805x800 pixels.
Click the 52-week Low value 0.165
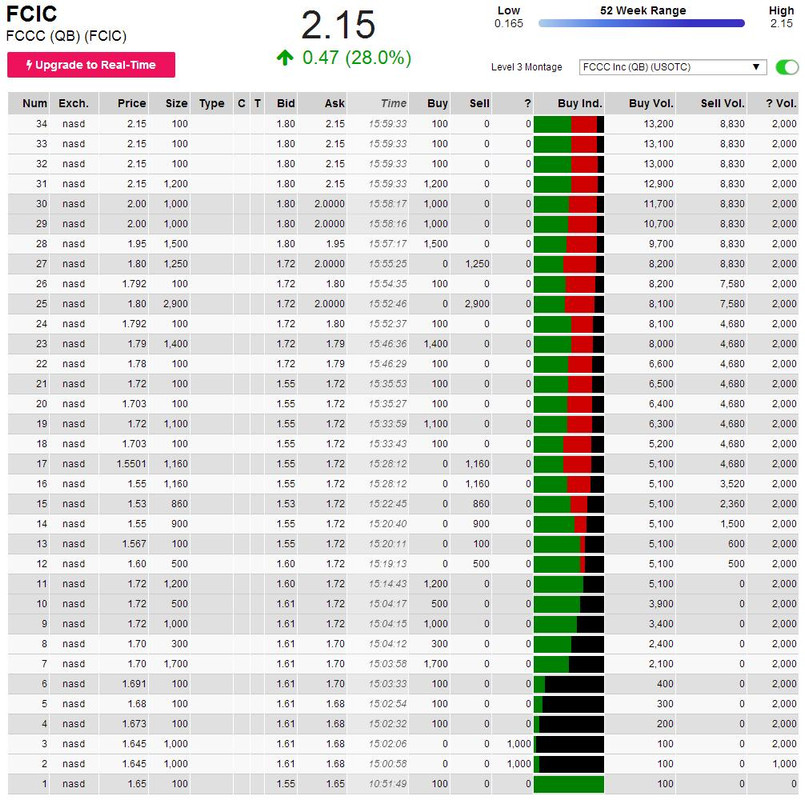point(509,24)
